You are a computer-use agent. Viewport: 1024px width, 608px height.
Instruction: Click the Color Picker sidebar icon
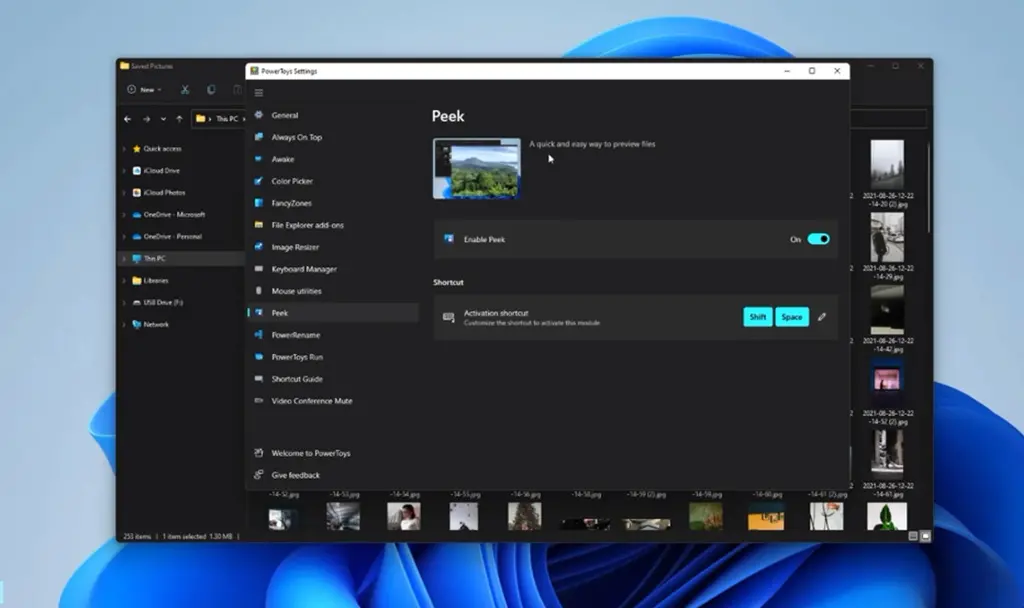coord(259,181)
